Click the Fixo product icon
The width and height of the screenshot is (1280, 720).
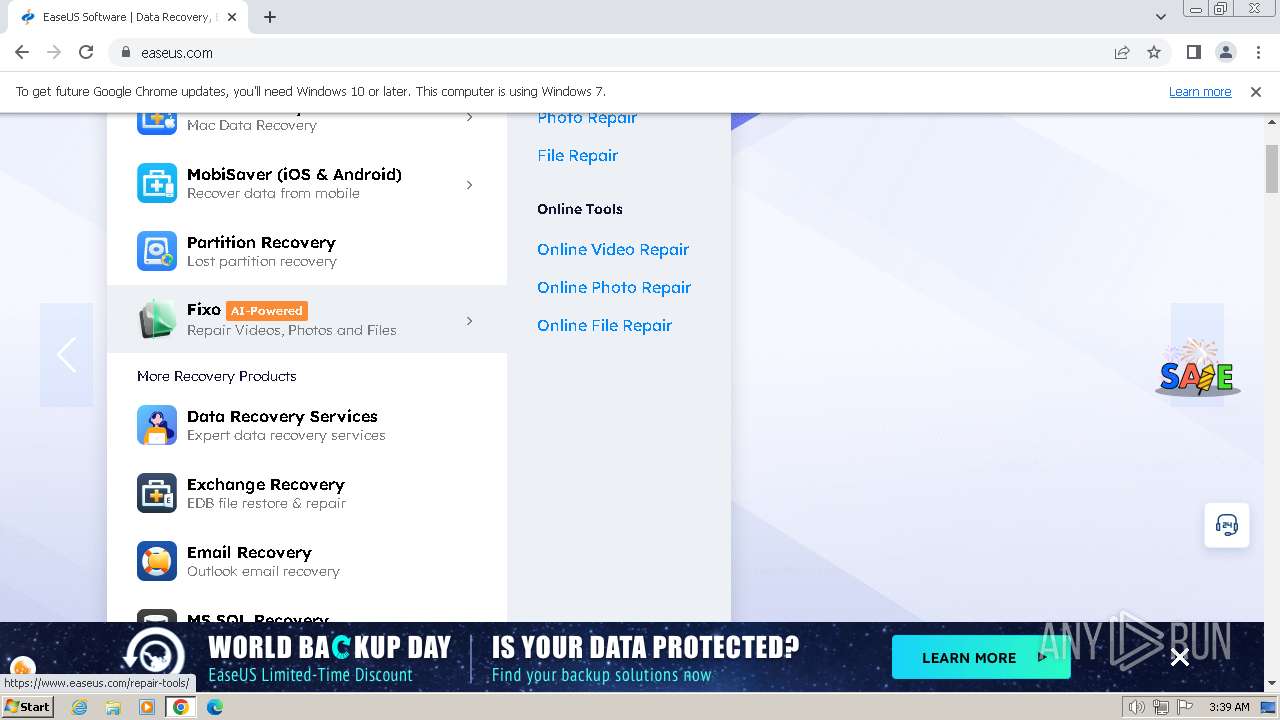coord(157,319)
